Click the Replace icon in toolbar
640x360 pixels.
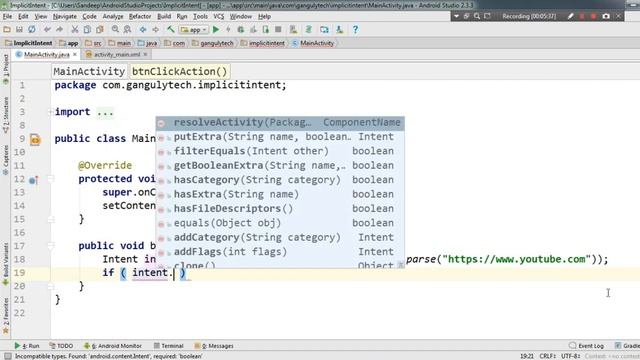pos(127,29)
